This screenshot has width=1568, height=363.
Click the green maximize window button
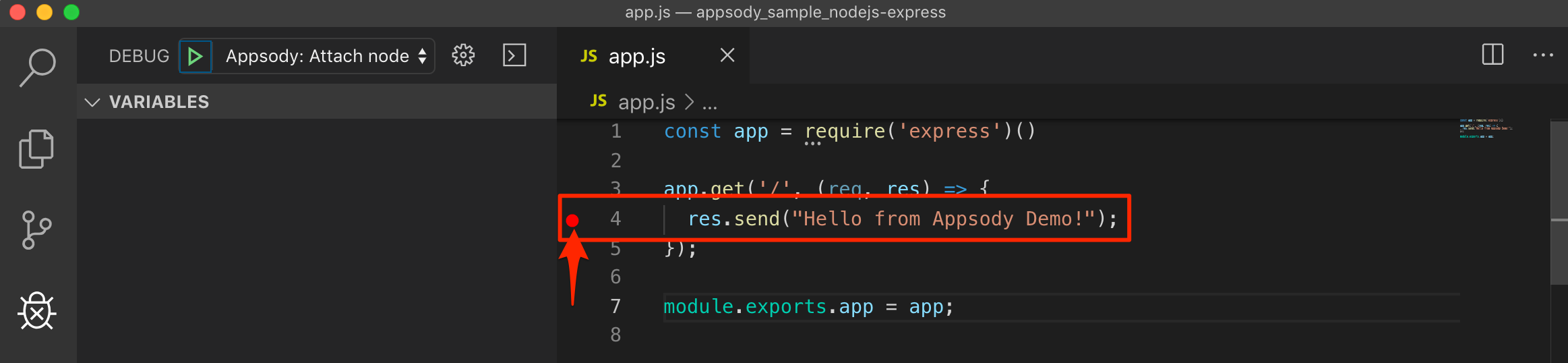pyautogui.click(x=71, y=12)
